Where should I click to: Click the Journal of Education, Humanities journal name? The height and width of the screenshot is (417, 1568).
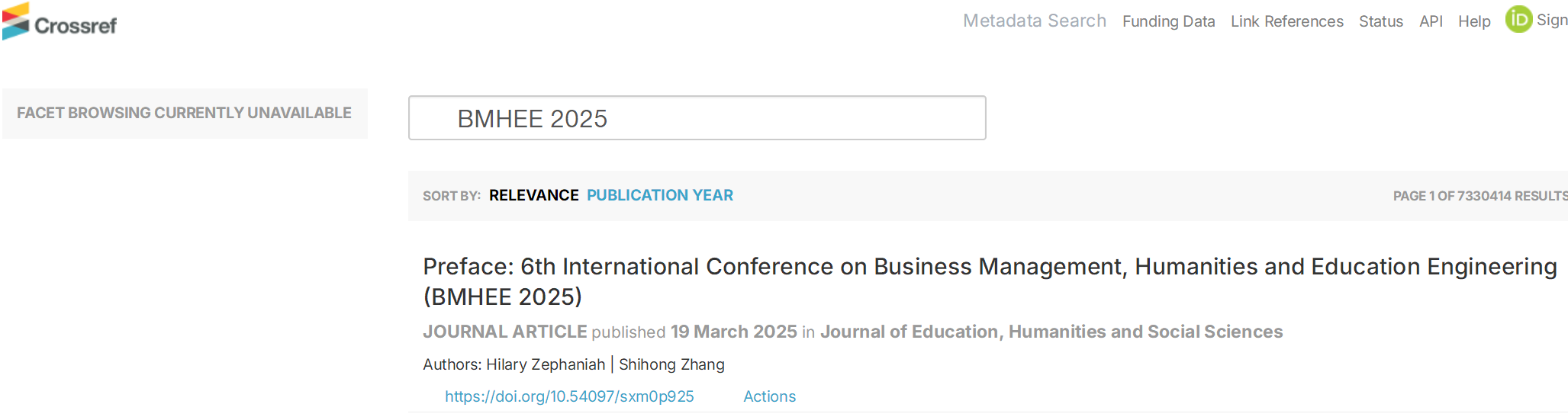[1051, 332]
